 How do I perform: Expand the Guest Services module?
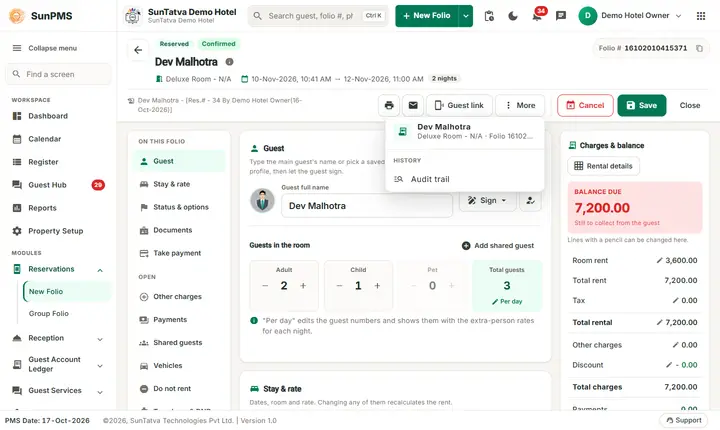point(100,392)
